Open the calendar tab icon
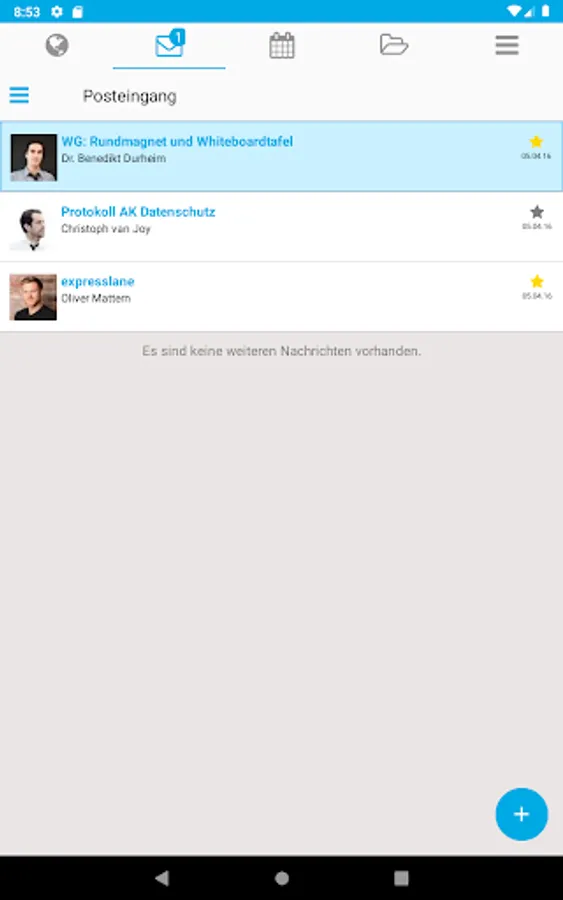Image resolution: width=563 pixels, height=900 pixels. coord(282,45)
